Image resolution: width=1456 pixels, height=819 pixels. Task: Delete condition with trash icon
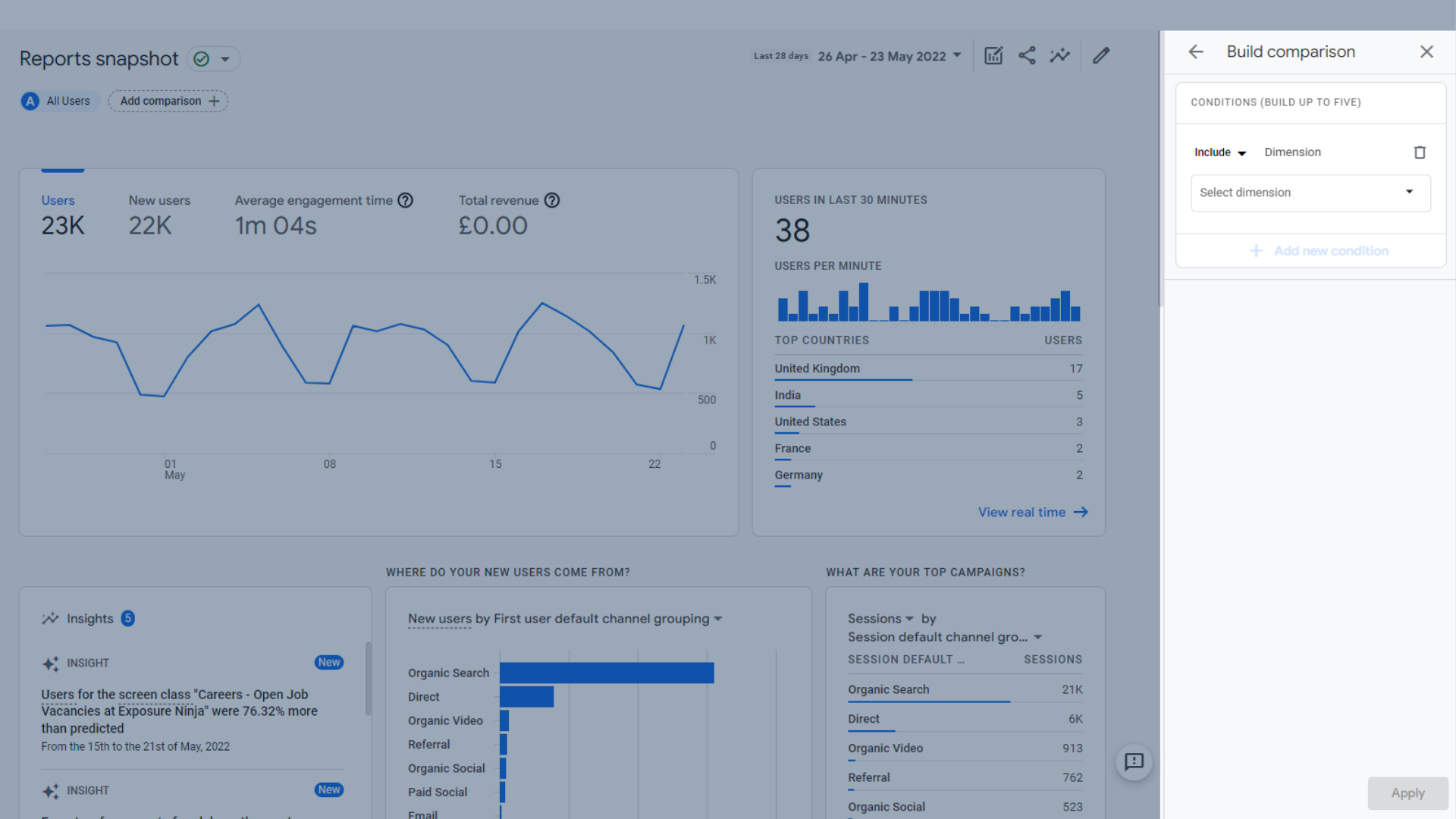[1420, 152]
